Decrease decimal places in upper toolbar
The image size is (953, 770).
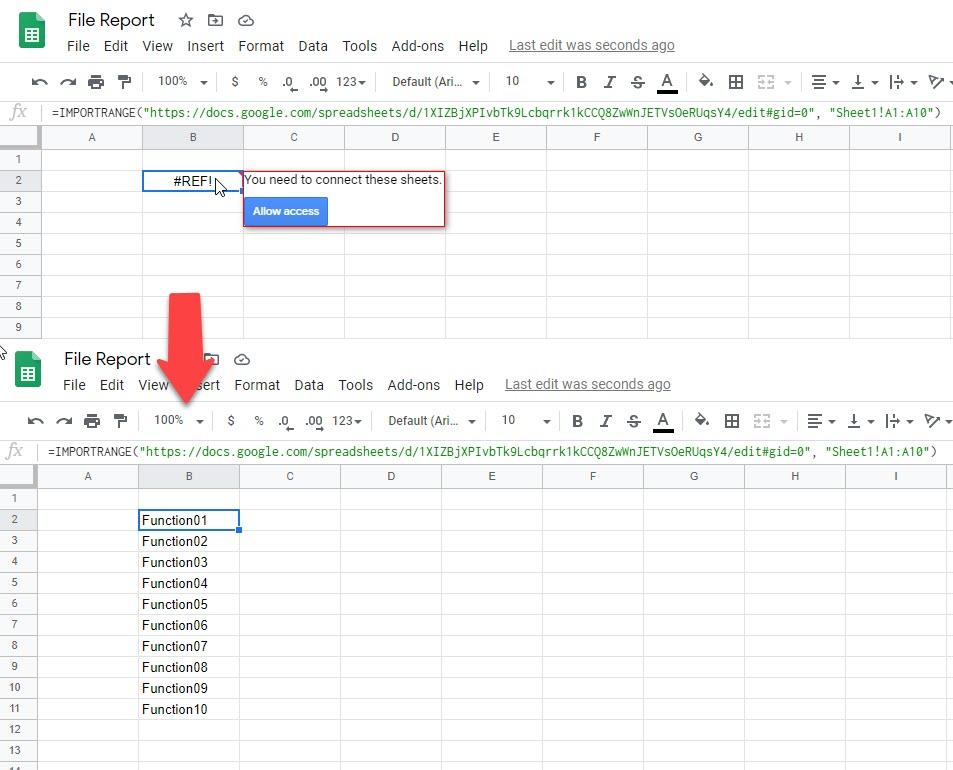click(289, 83)
